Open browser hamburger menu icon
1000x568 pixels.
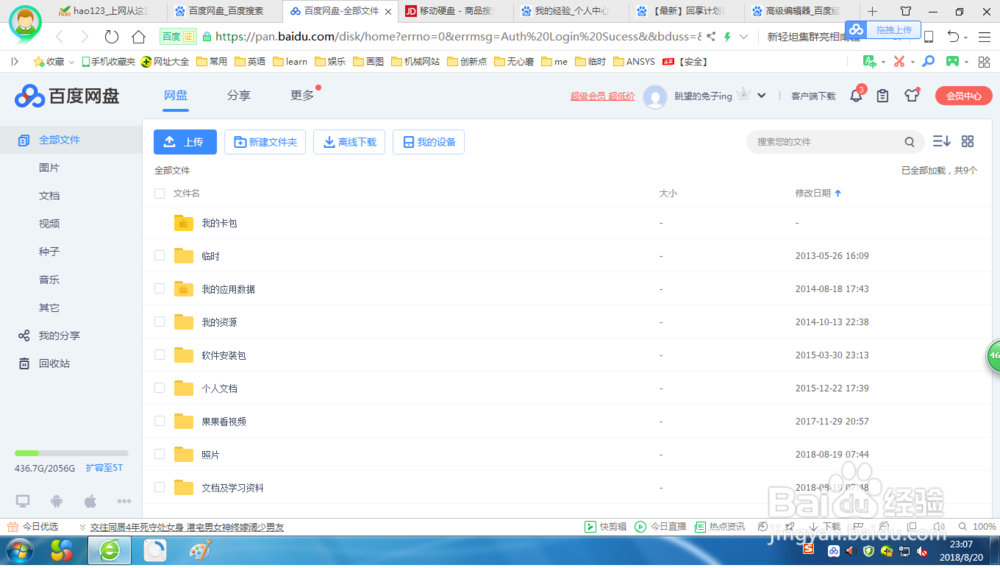(985, 37)
